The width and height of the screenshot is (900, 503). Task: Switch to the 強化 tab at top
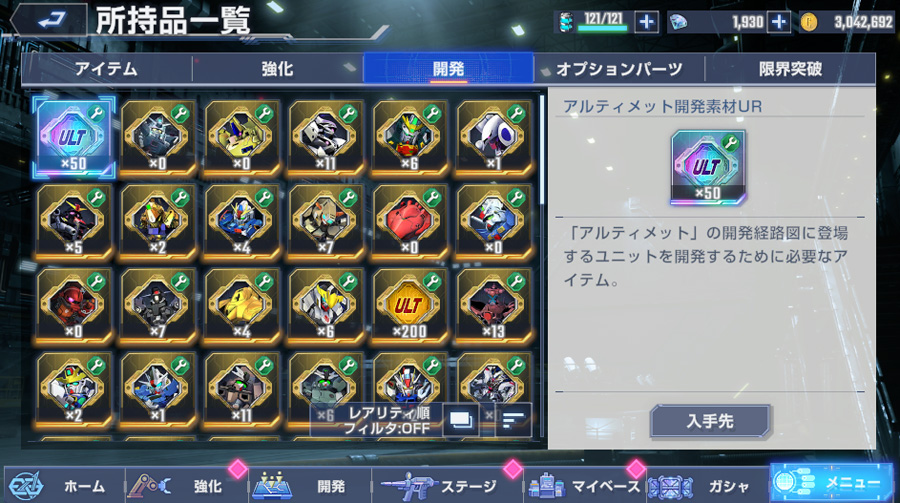coord(277,69)
